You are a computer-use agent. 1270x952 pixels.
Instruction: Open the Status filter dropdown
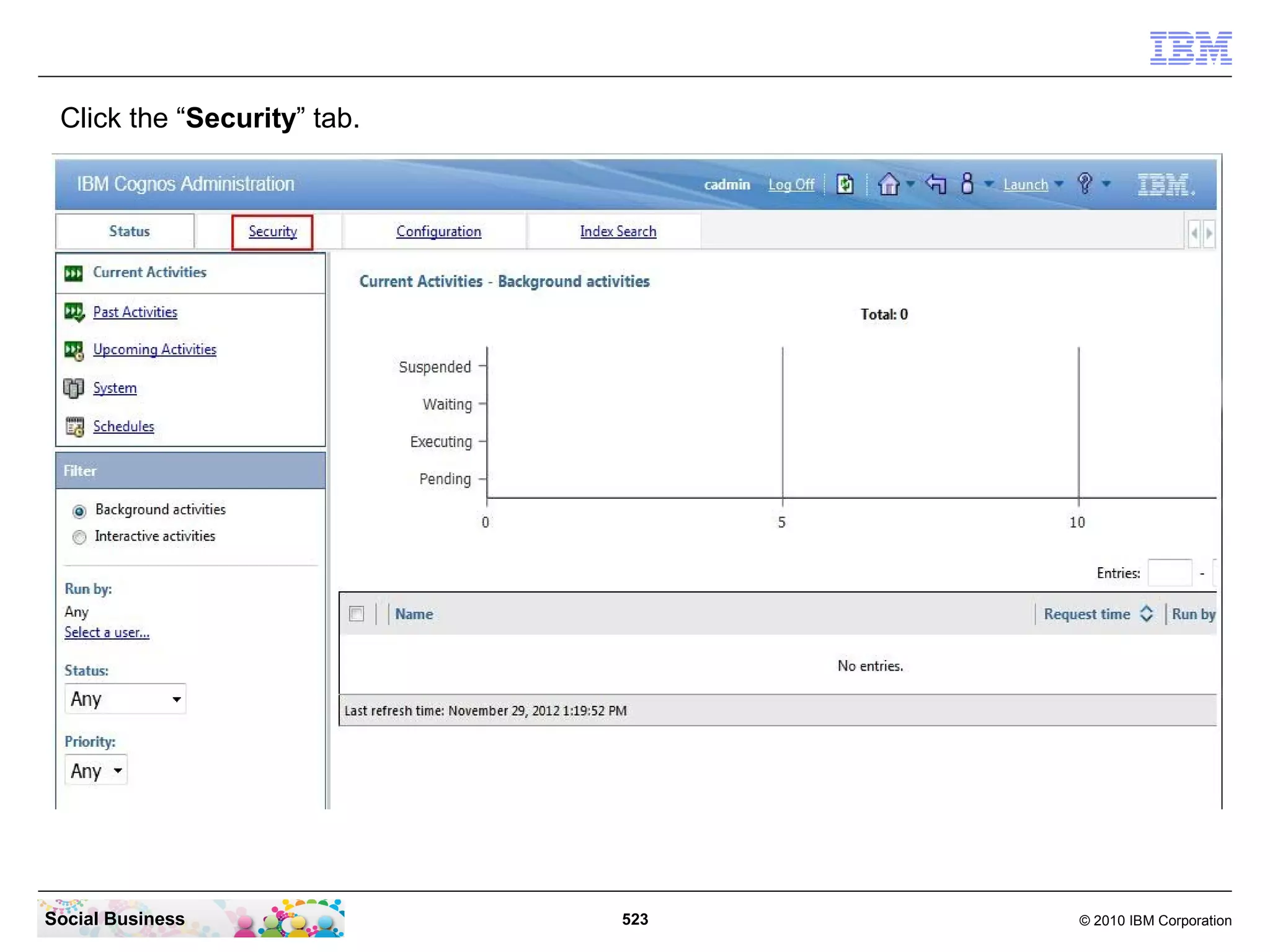pos(125,699)
